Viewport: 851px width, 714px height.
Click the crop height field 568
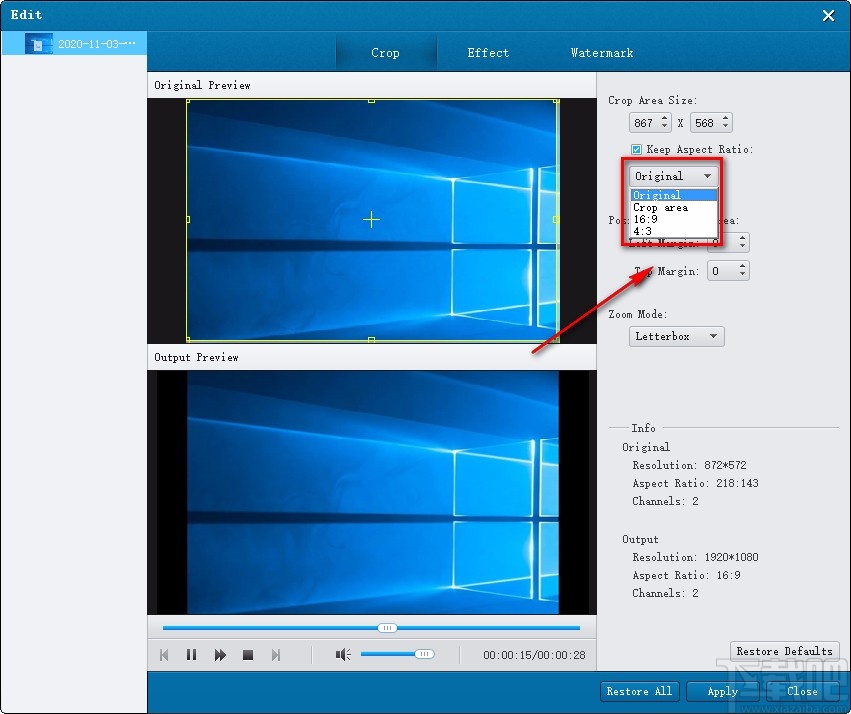click(704, 123)
